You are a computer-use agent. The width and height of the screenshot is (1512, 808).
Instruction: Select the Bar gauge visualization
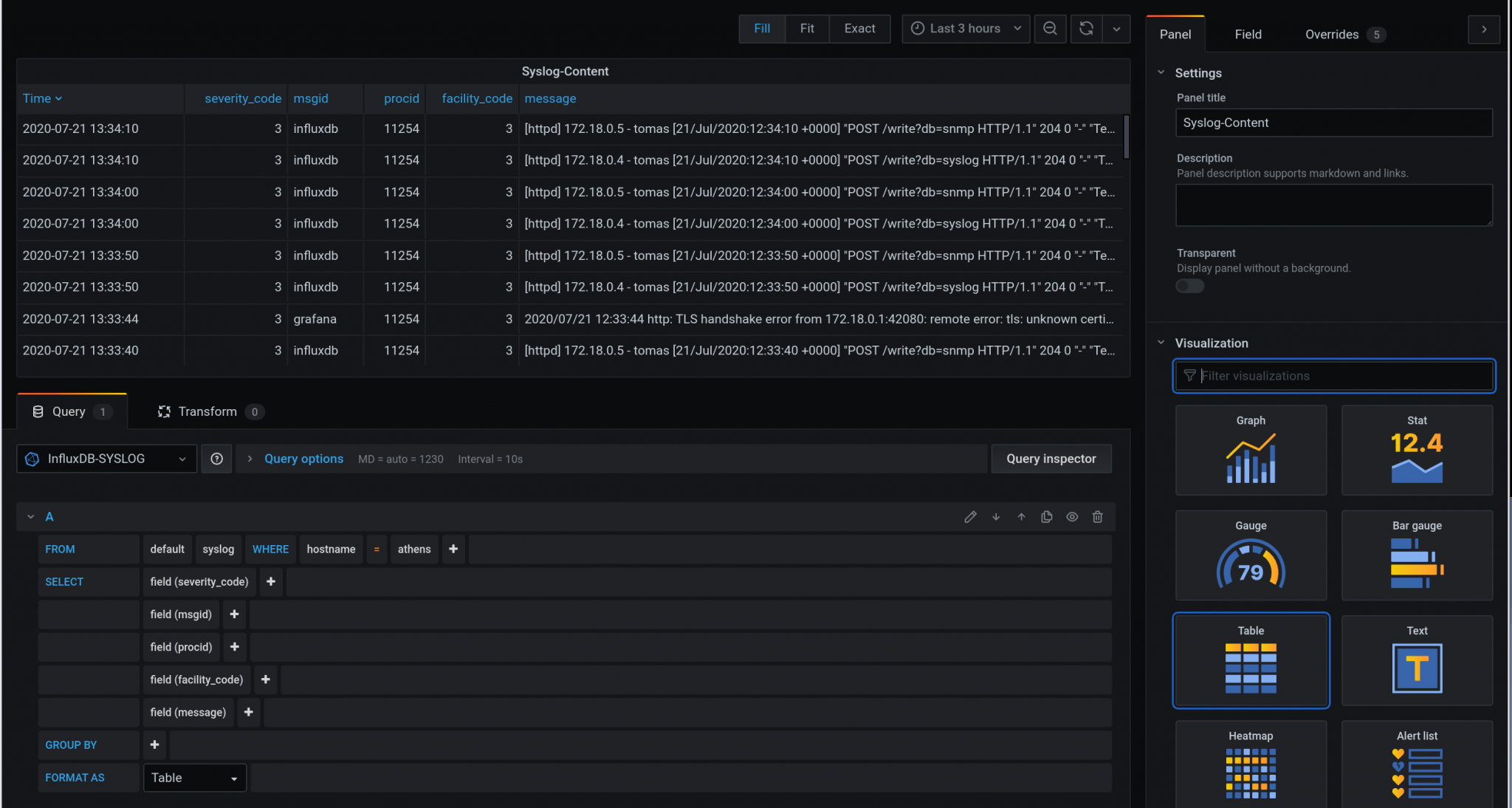(x=1417, y=555)
